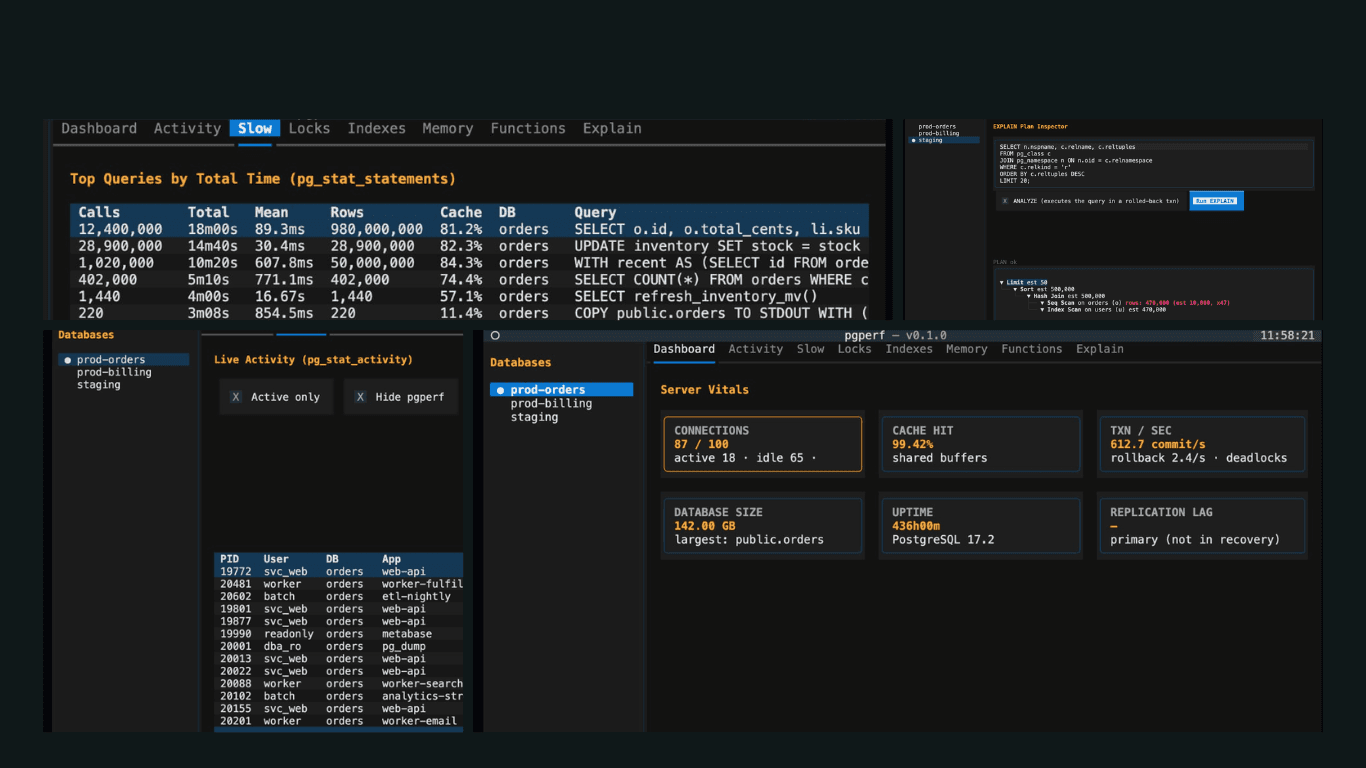Collapse the Hash Join plan node

(x=1029, y=296)
